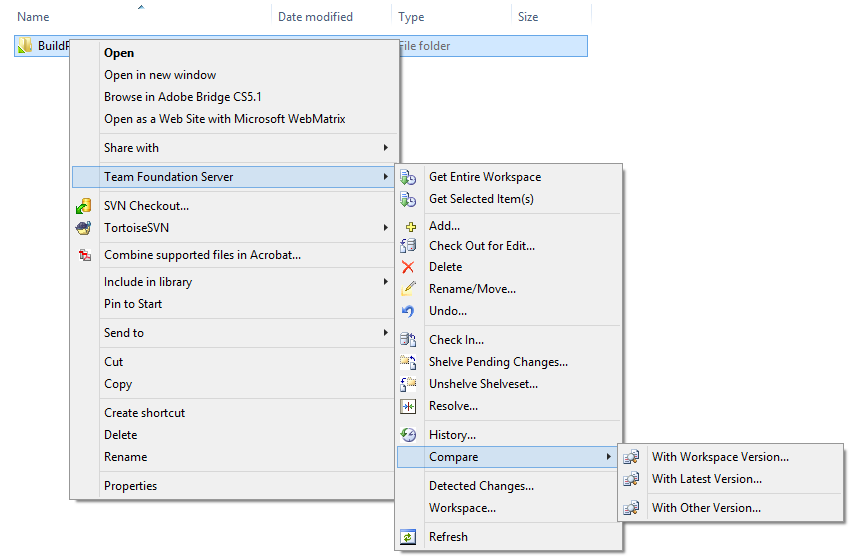Click the TortoiseSVN tortoise icon
Image resolution: width=858 pixels, height=558 pixels.
(x=84, y=228)
